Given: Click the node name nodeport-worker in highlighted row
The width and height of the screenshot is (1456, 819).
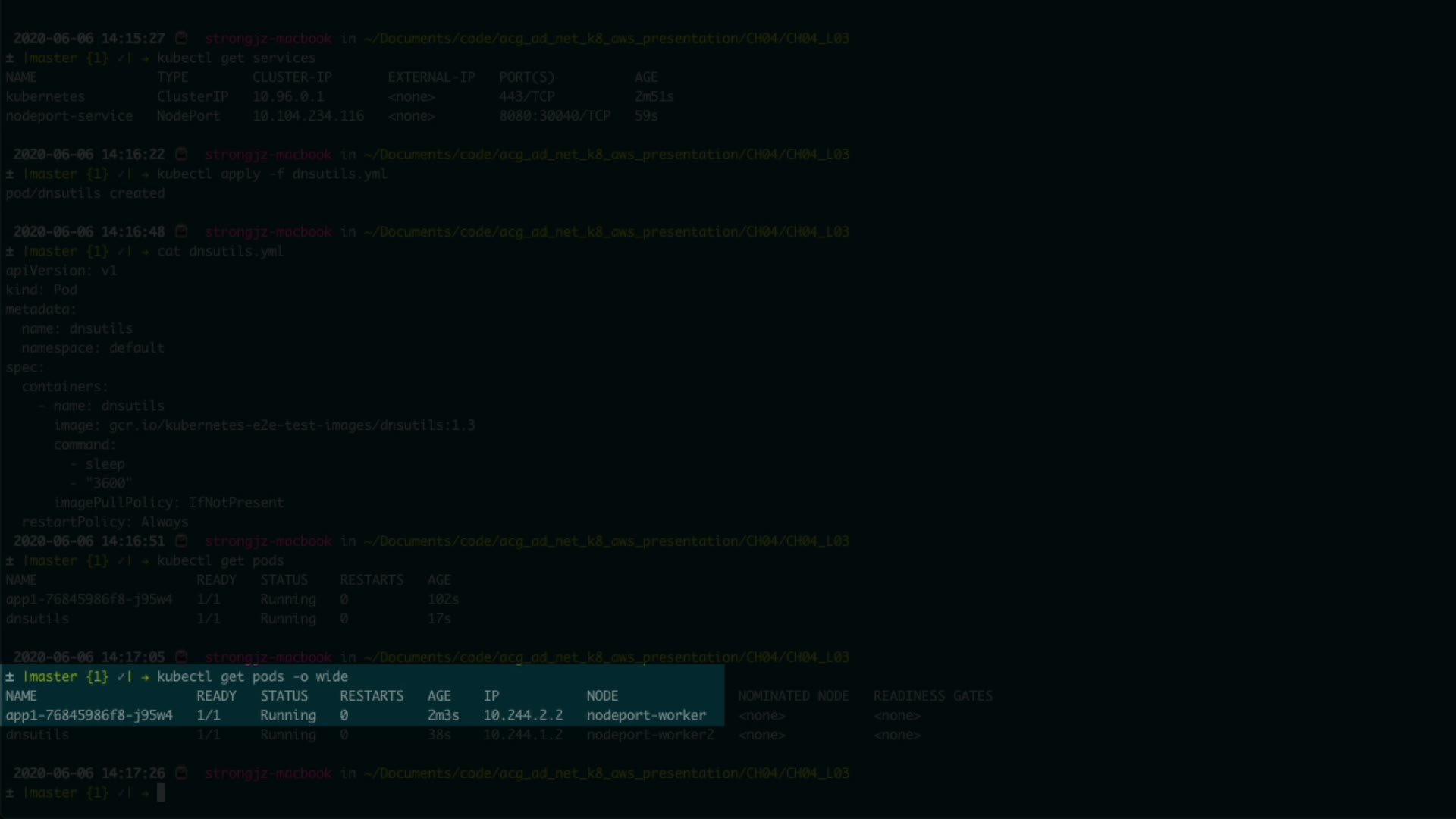Looking at the screenshot, I should coord(646,716).
